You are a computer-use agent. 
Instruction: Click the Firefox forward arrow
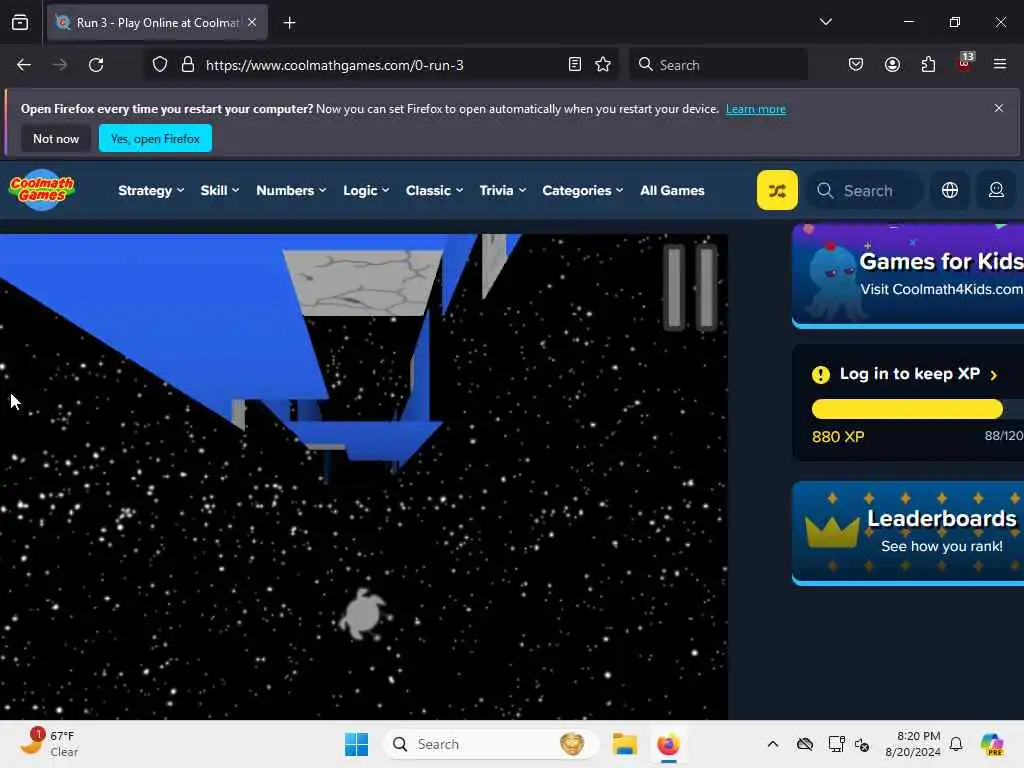59,65
